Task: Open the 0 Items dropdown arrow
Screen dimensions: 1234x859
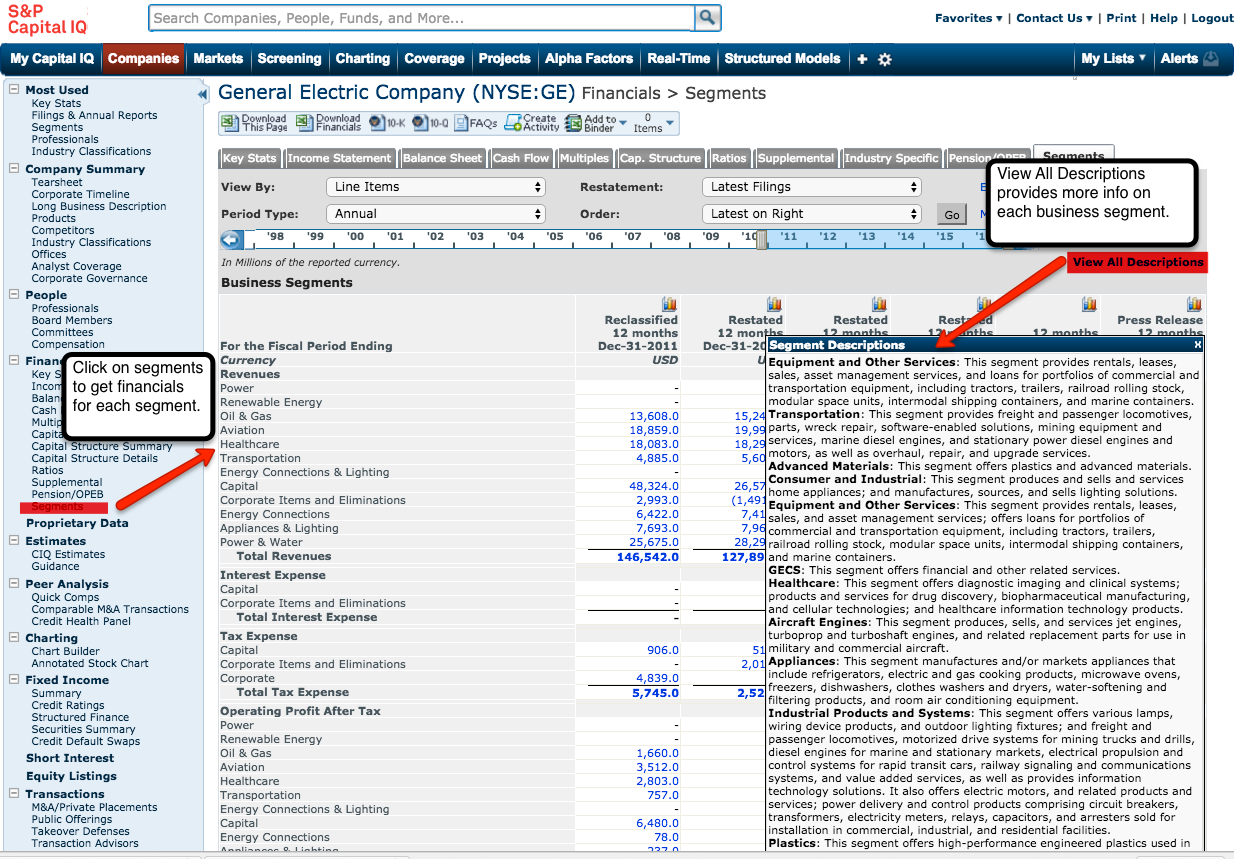Action: [x=670, y=123]
